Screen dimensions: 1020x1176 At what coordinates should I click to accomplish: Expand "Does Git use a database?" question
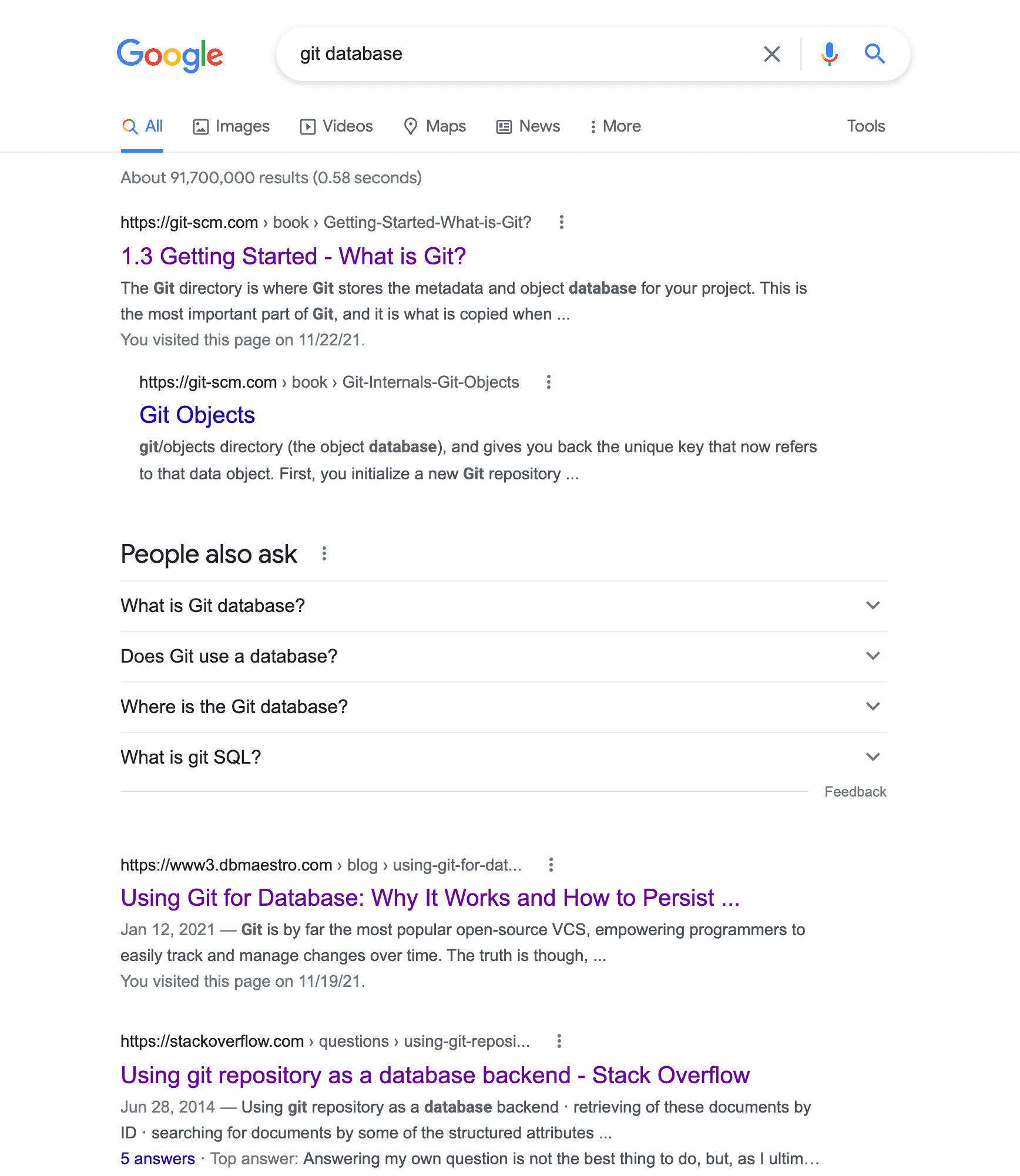[504, 656]
